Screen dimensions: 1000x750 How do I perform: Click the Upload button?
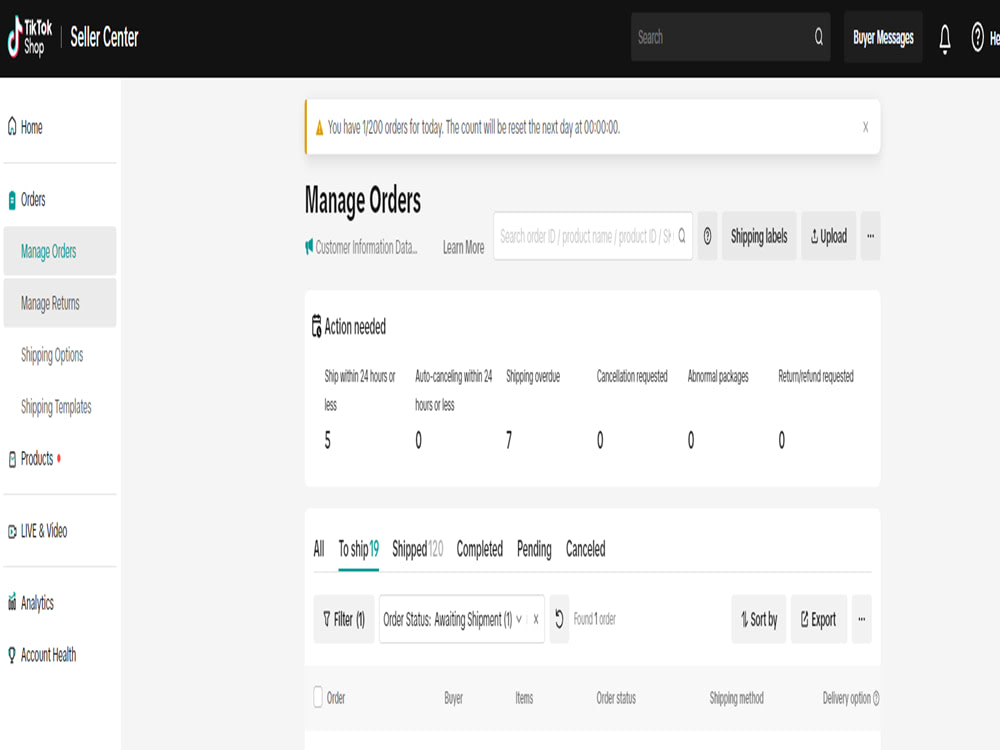[x=828, y=236]
